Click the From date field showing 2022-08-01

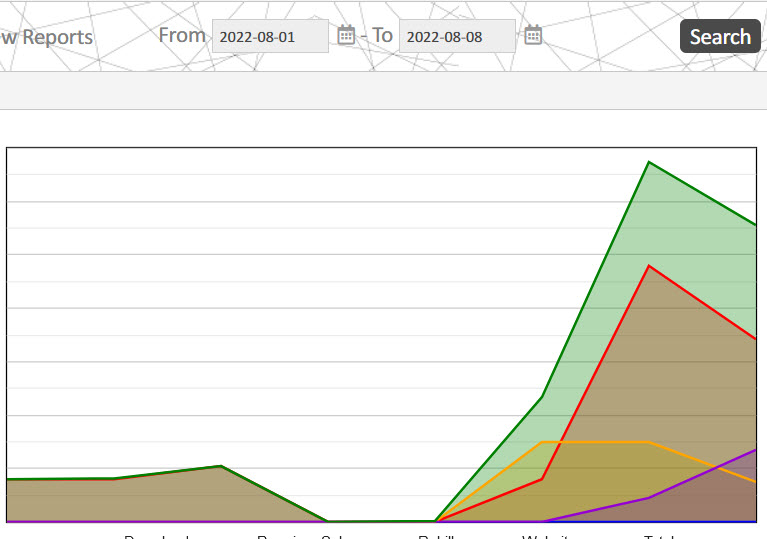click(270, 37)
